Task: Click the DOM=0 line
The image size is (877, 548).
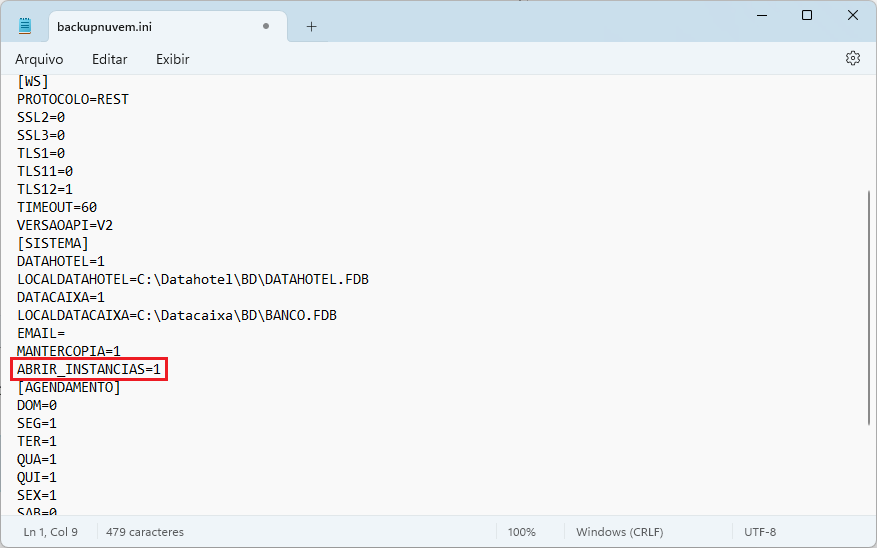Action: pyautogui.click(x=37, y=405)
